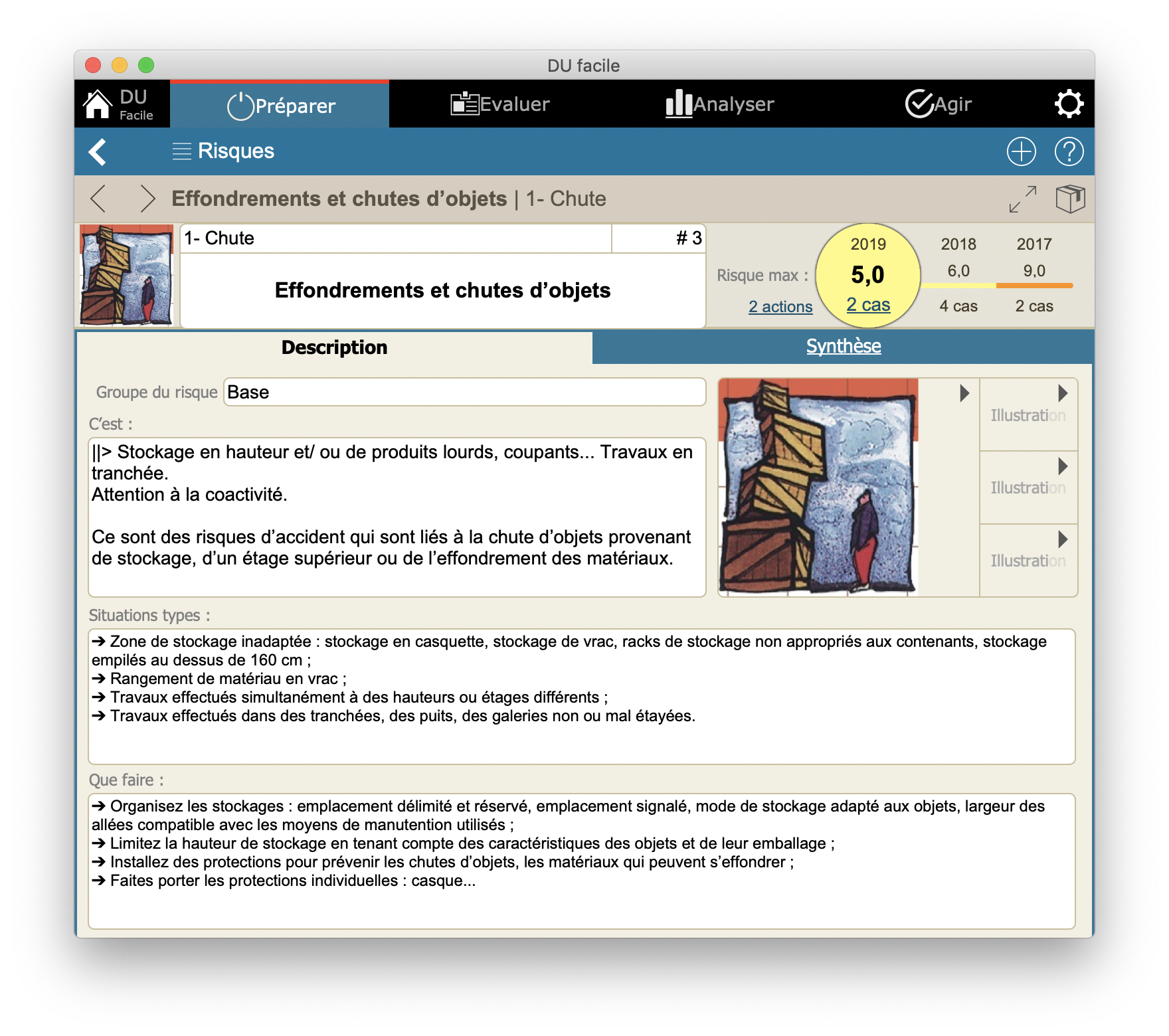The width and height of the screenshot is (1169, 1036).
Task: Open the 2 cas link for 2019
Action: click(x=868, y=305)
